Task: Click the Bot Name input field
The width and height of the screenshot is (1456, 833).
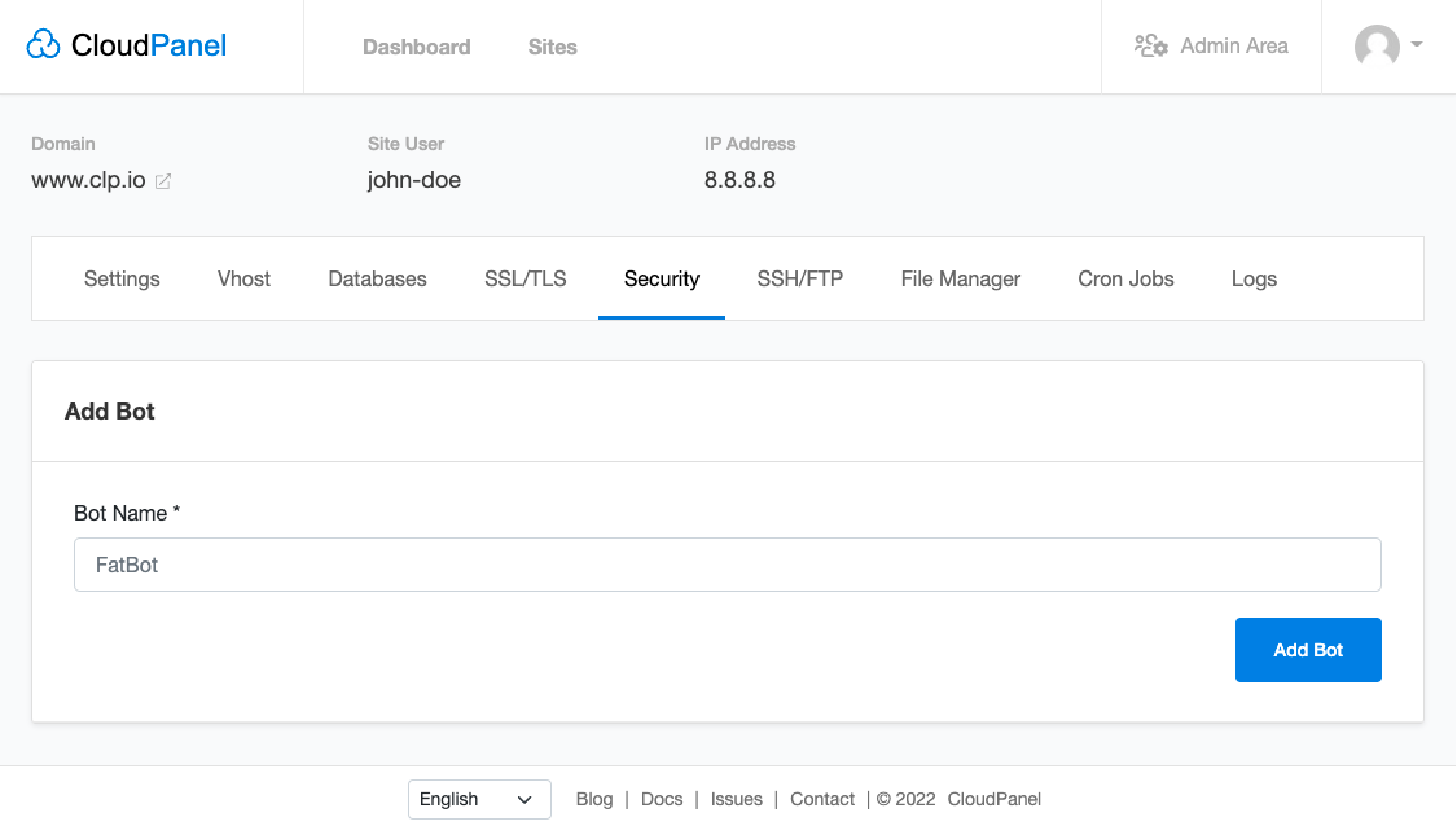Action: pyautogui.click(x=727, y=564)
